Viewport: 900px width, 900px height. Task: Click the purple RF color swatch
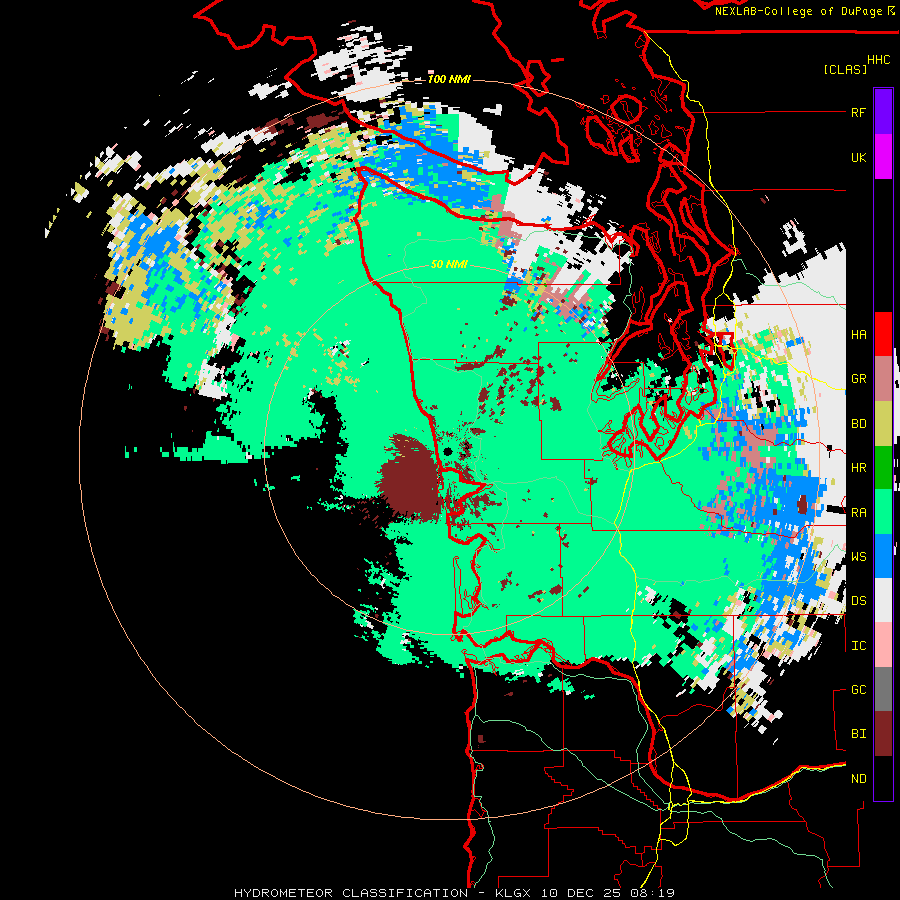[x=883, y=112]
